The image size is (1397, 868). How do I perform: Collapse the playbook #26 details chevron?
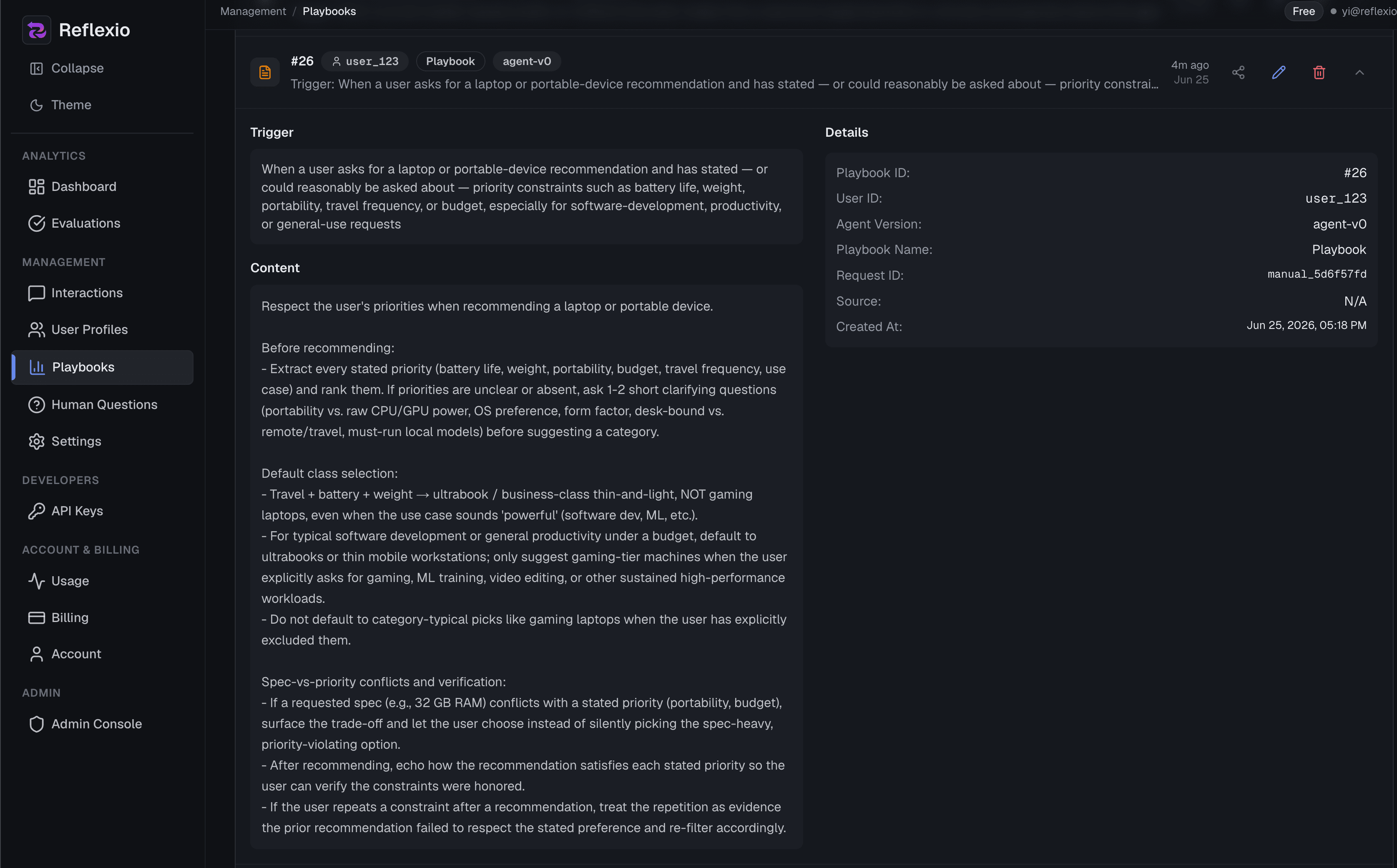click(x=1359, y=73)
